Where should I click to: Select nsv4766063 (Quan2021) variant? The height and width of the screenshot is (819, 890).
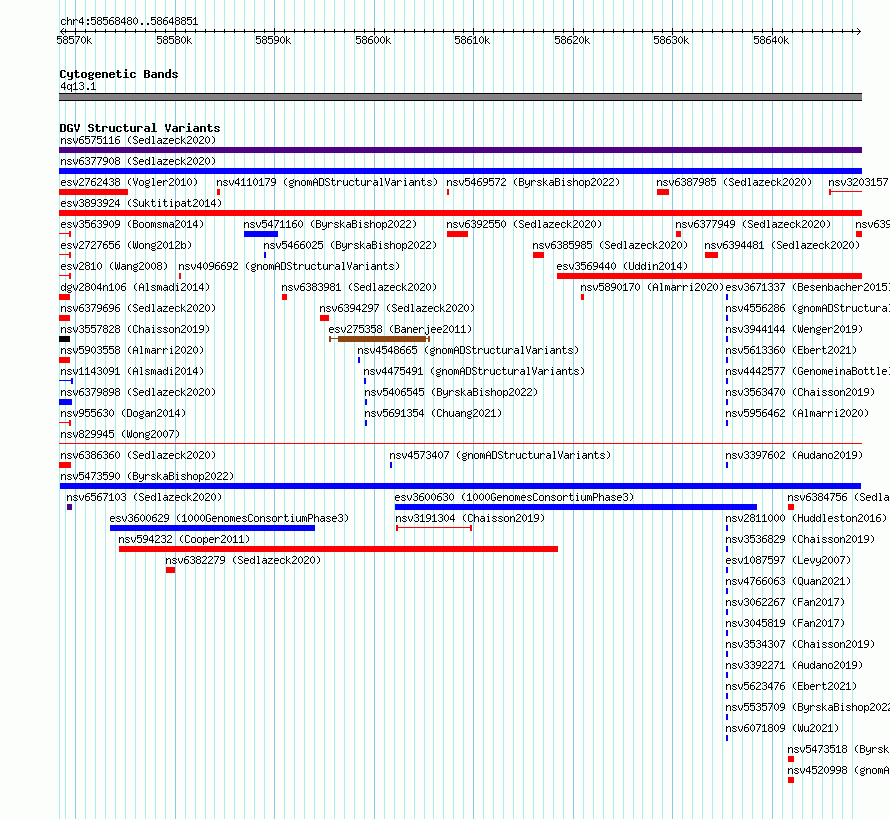(788, 581)
